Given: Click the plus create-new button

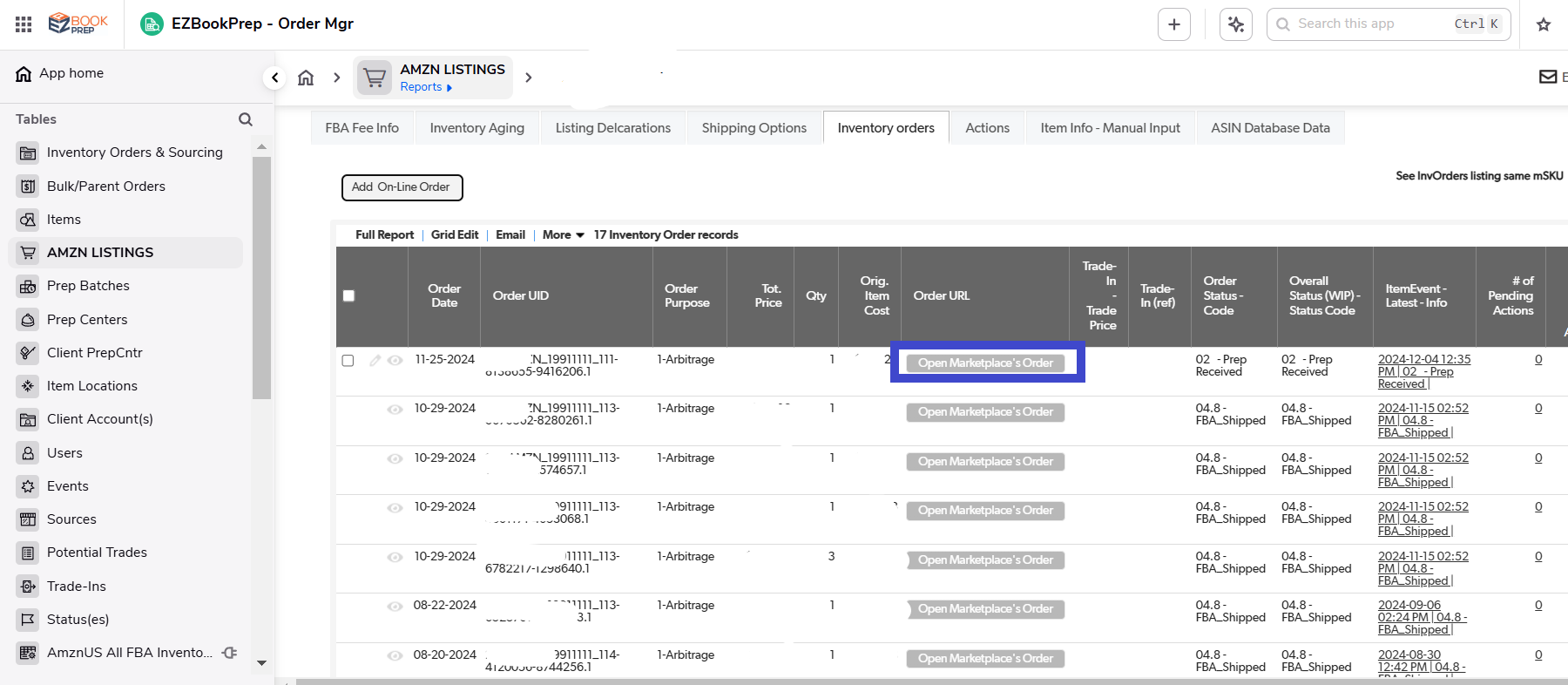Looking at the screenshot, I should [x=1173, y=24].
